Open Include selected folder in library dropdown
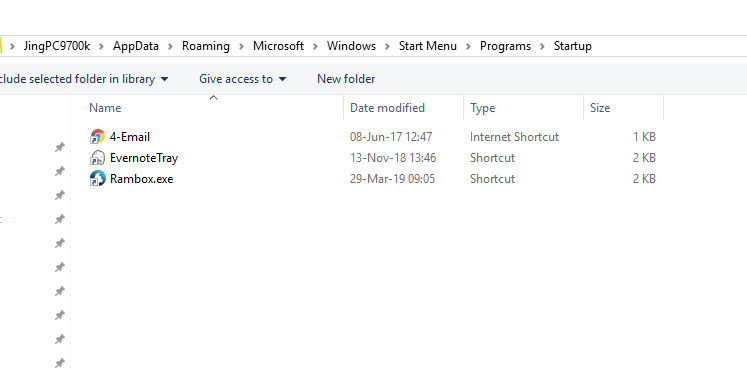This screenshot has height=369, width=747. 84,79
